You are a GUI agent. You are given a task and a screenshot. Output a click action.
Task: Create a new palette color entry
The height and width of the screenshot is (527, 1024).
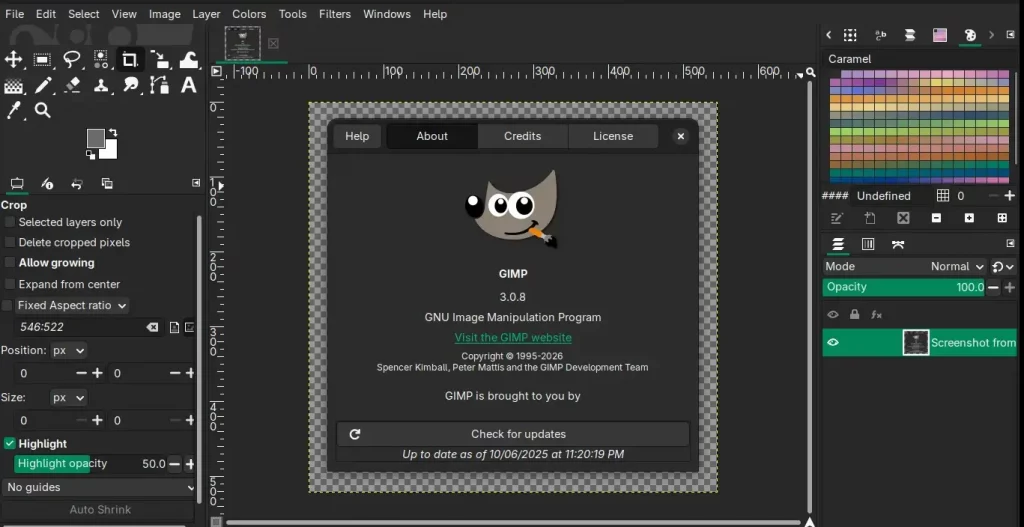[x=870, y=218]
